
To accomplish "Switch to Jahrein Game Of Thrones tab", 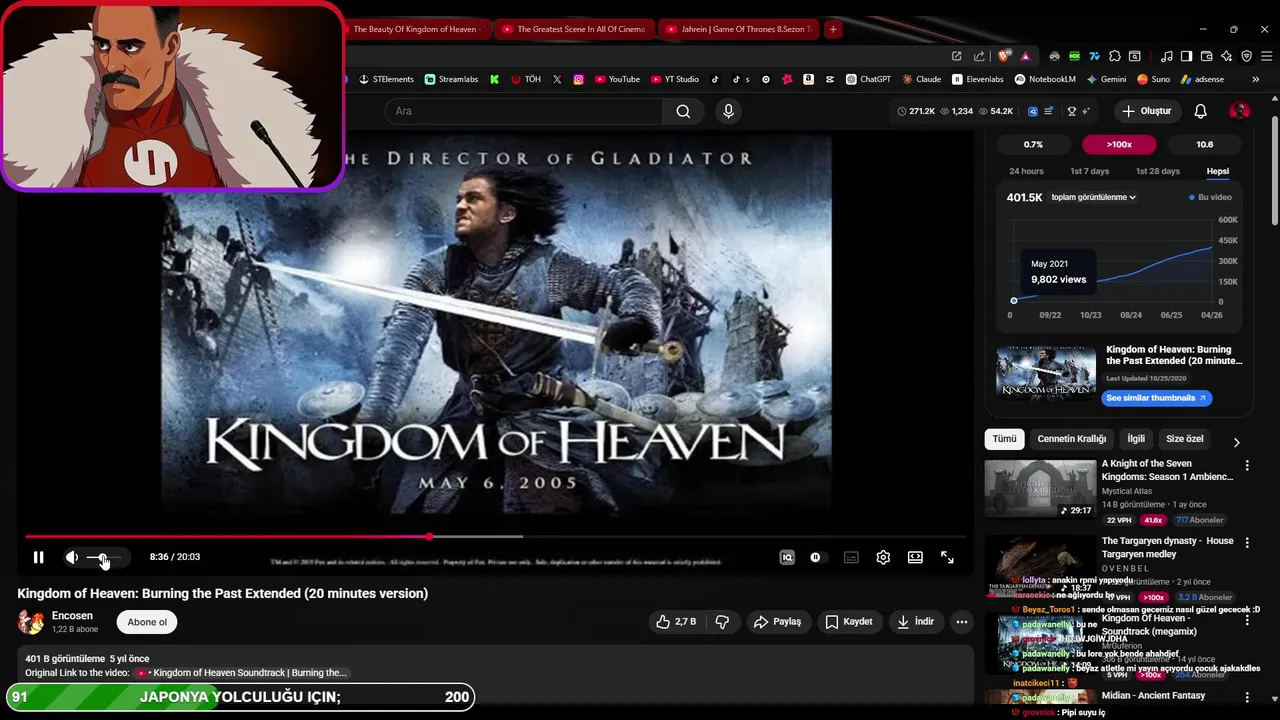I will (x=738, y=29).
